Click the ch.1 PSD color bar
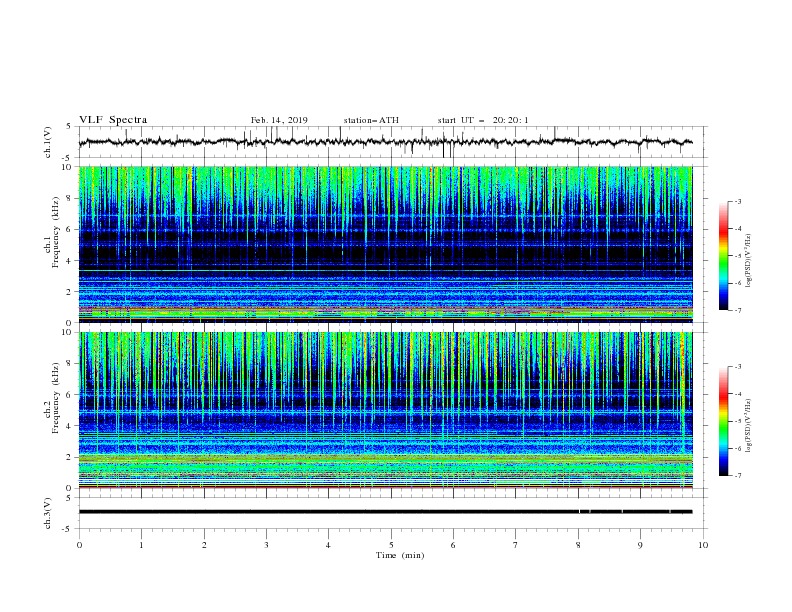Image resolution: width=792 pixels, height=612 pixels. click(x=724, y=256)
